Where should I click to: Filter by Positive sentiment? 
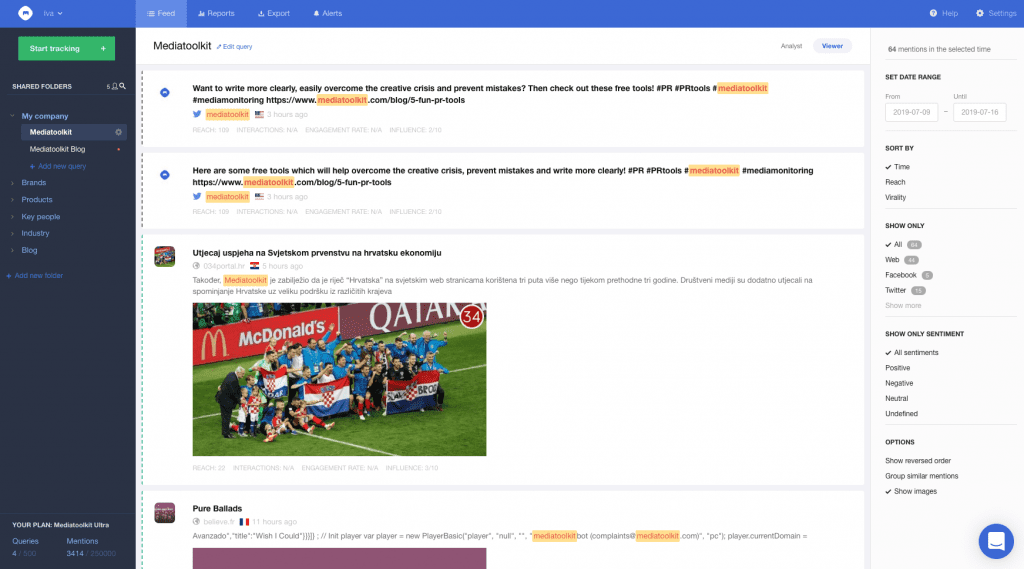tap(897, 368)
